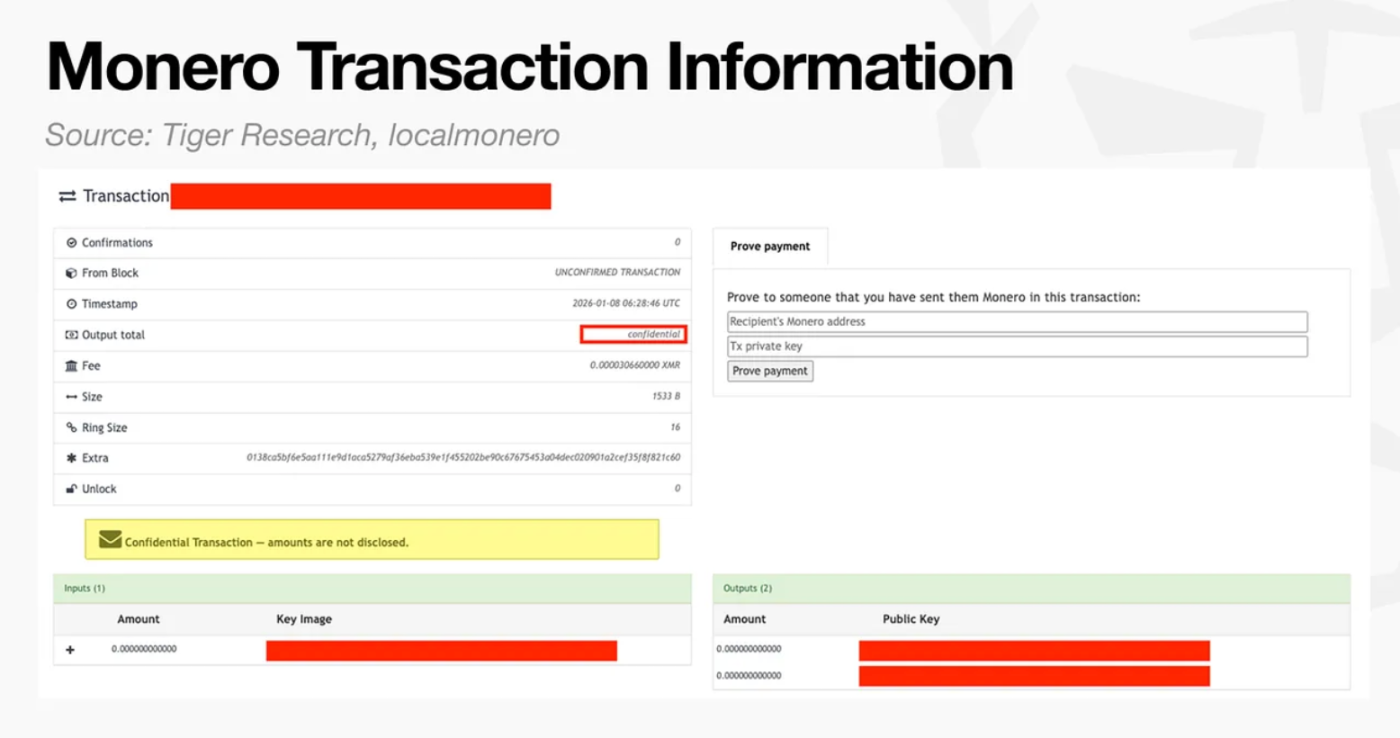Select the 'From Block' row label
Screen dimensions: 1400x738
point(110,273)
